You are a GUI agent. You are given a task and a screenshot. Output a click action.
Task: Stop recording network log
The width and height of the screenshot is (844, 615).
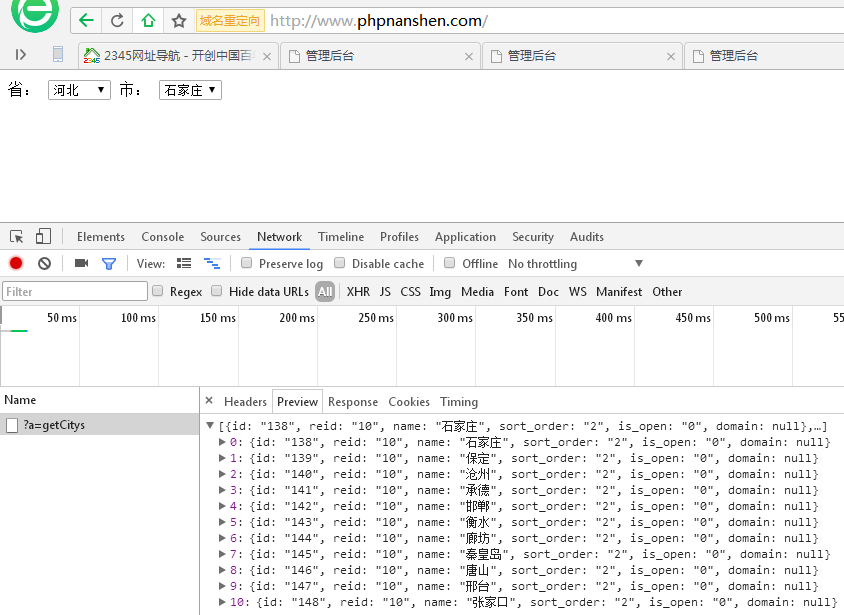pos(16,263)
